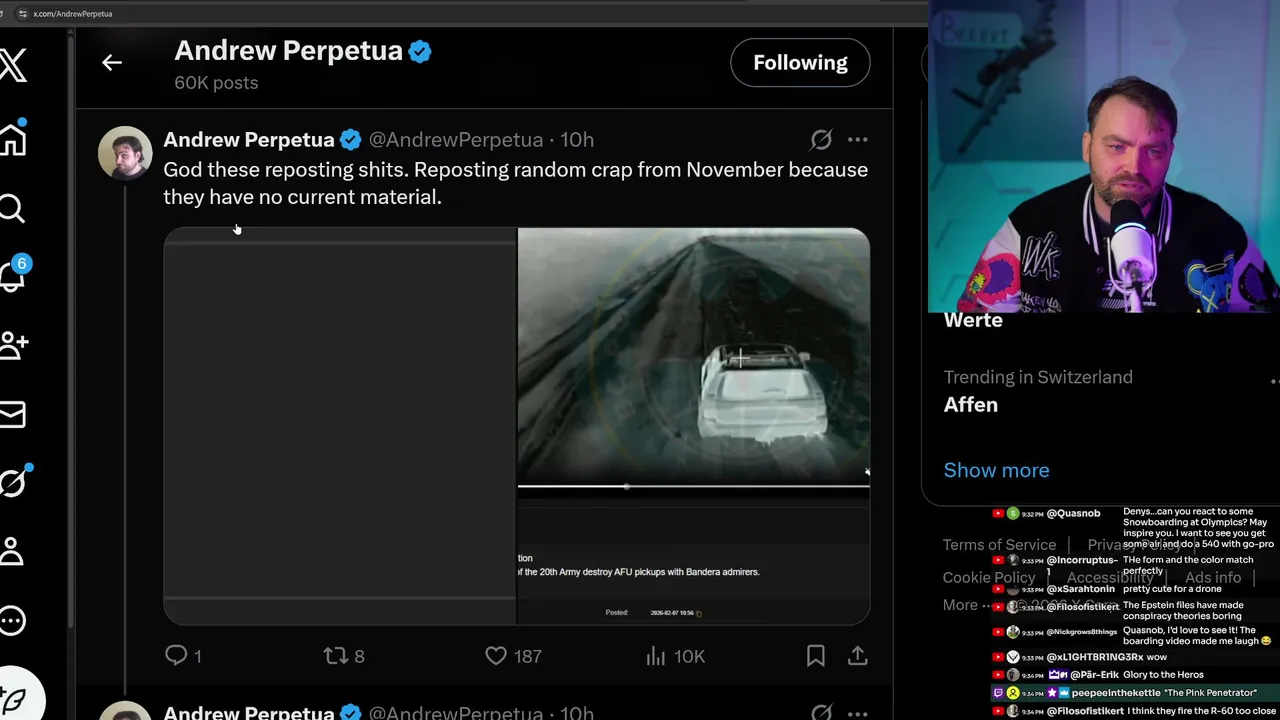Click the peepeeinthekettle chat username

pos(1116,693)
